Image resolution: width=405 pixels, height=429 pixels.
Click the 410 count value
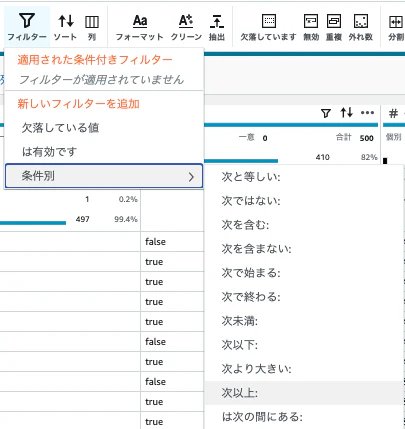click(323, 157)
